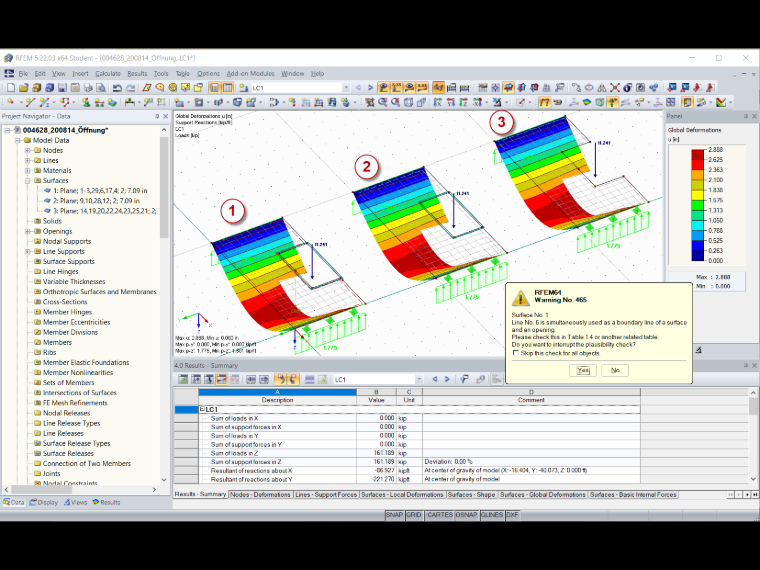Switch to Surfaces - Basic Internal Forces tab
The width and height of the screenshot is (760, 570).
(633, 494)
